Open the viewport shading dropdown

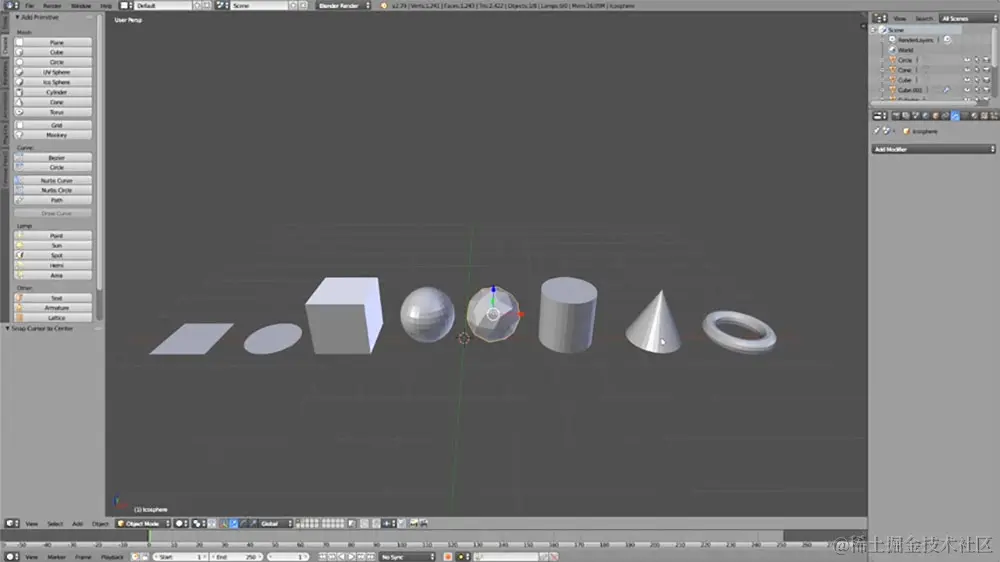coord(181,524)
